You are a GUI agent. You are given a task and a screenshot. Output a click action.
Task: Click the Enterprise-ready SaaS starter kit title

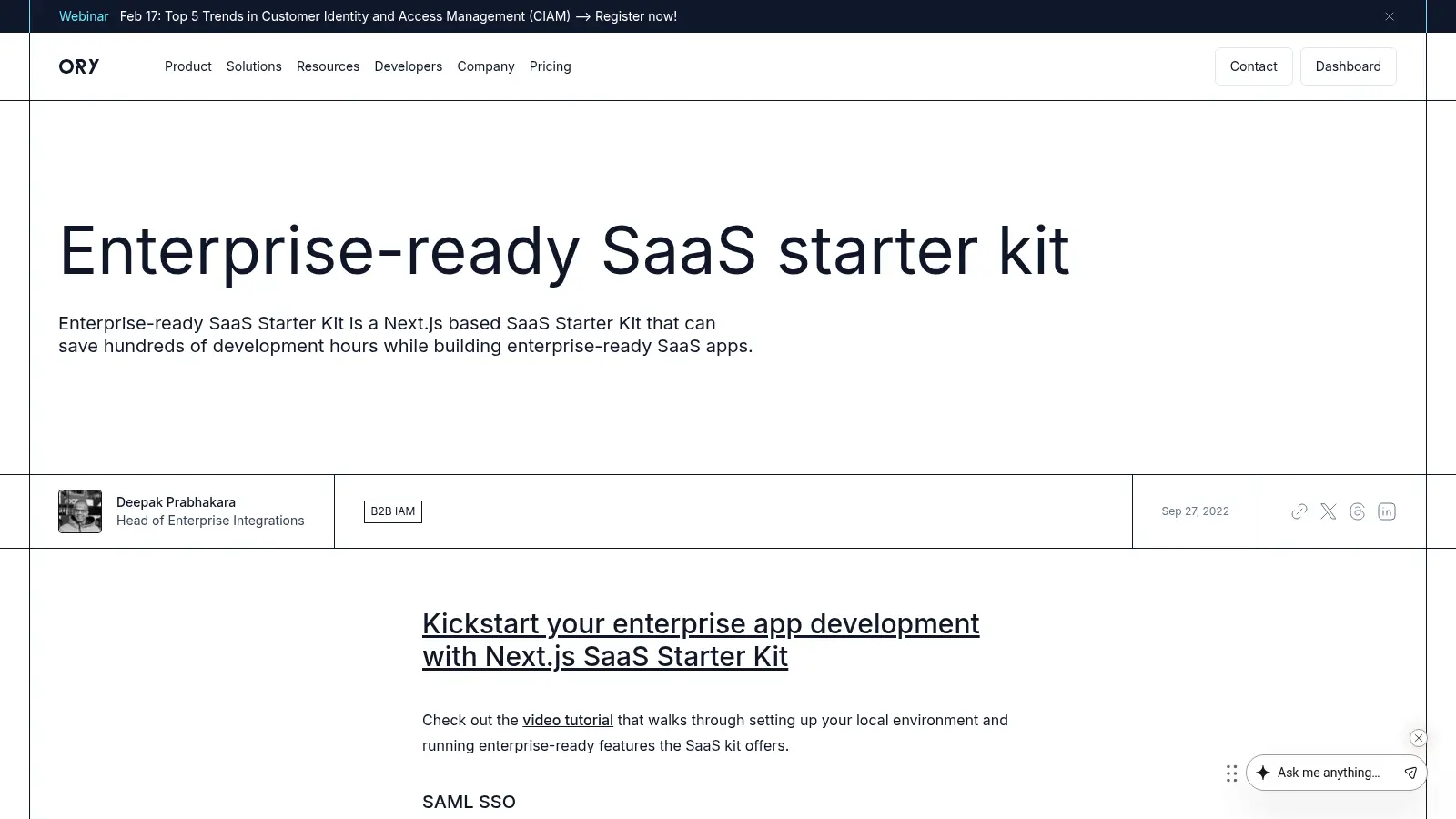pyautogui.click(x=564, y=250)
